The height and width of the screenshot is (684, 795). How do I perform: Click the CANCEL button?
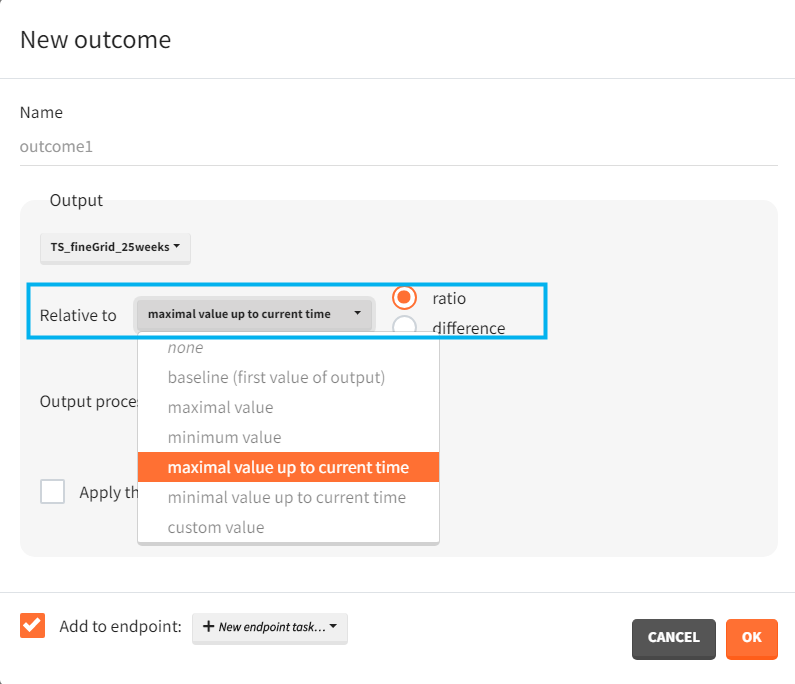point(673,638)
